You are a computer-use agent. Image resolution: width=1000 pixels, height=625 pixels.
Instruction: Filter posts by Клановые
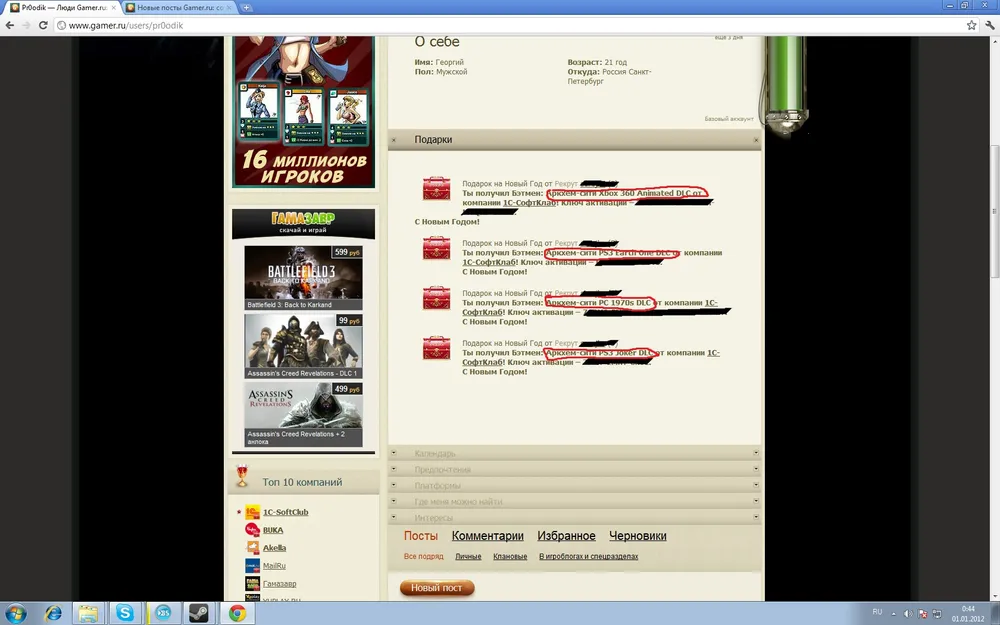point(510,556)
